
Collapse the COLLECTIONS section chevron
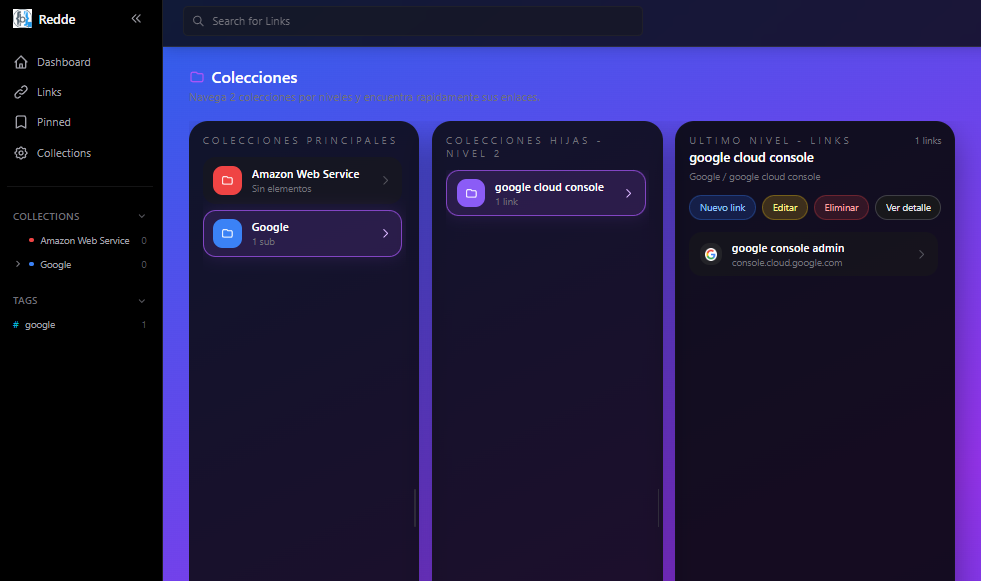click(141, 216)
